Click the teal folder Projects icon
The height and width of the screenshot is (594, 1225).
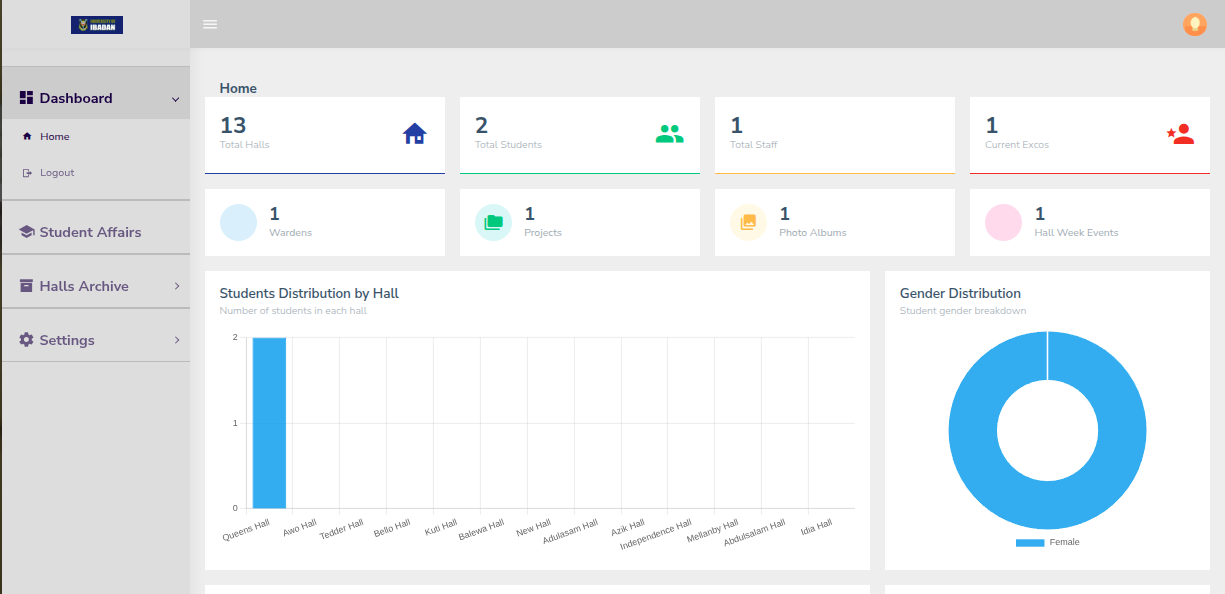click(493, 223)
